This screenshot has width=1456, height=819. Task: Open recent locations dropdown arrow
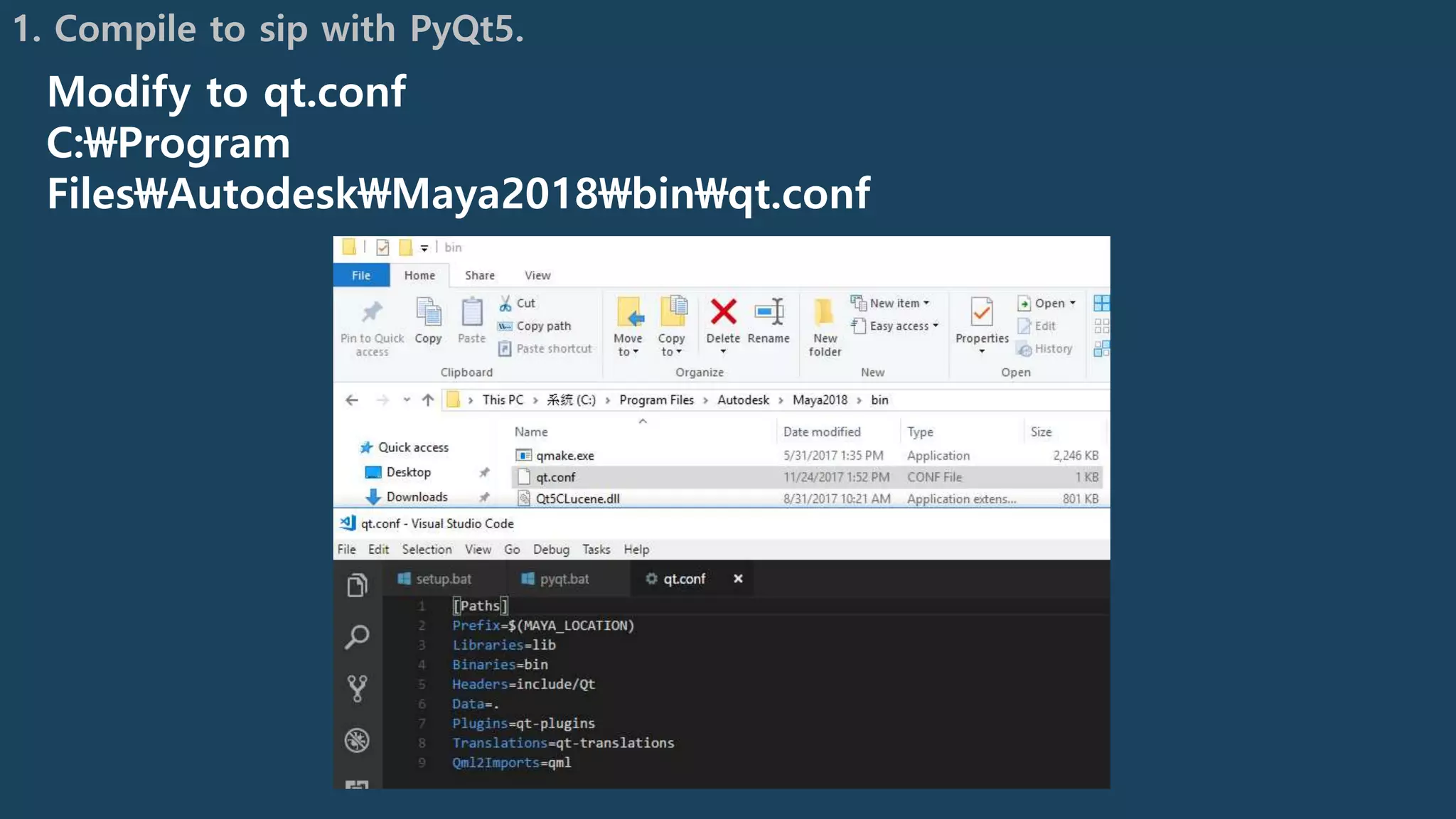(x=407, y=400)
